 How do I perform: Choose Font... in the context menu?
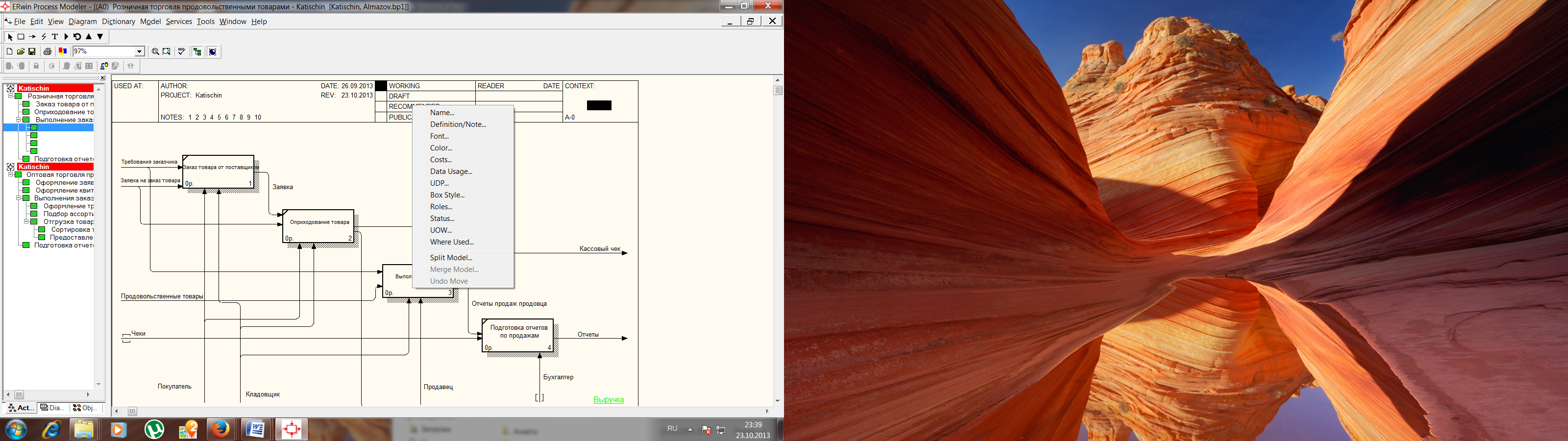(x=463, y=136)
